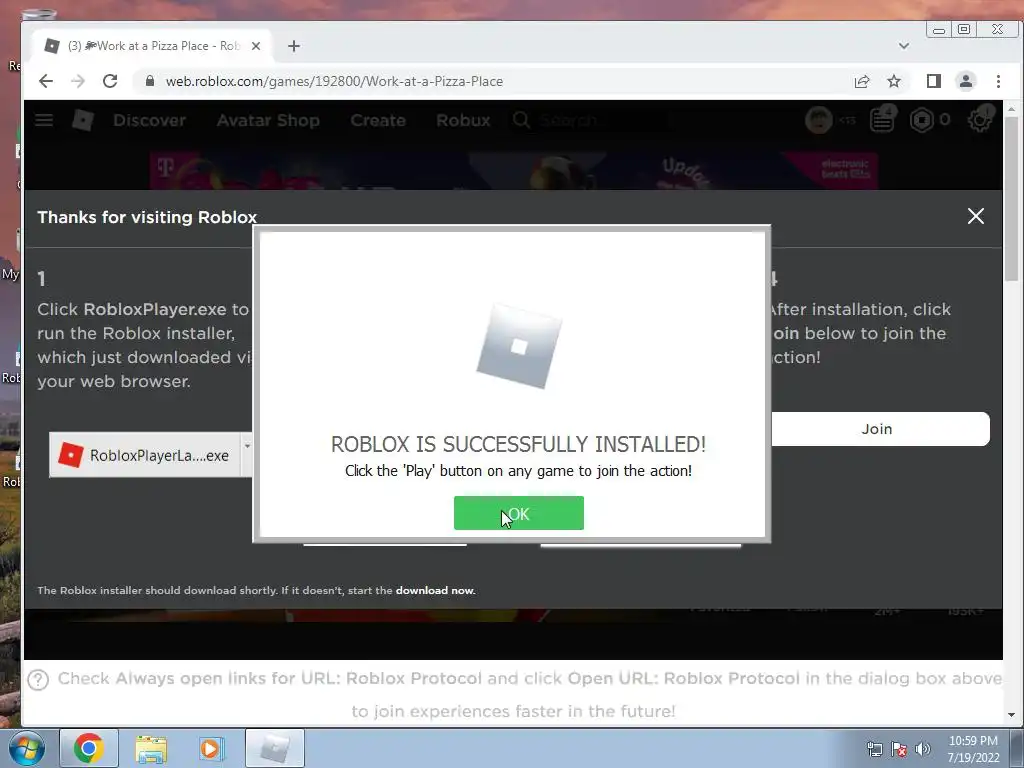Image resolution: width=1024 pixels, height=768 pixels.
Task: Click the network tray icon
Action: 874,749
